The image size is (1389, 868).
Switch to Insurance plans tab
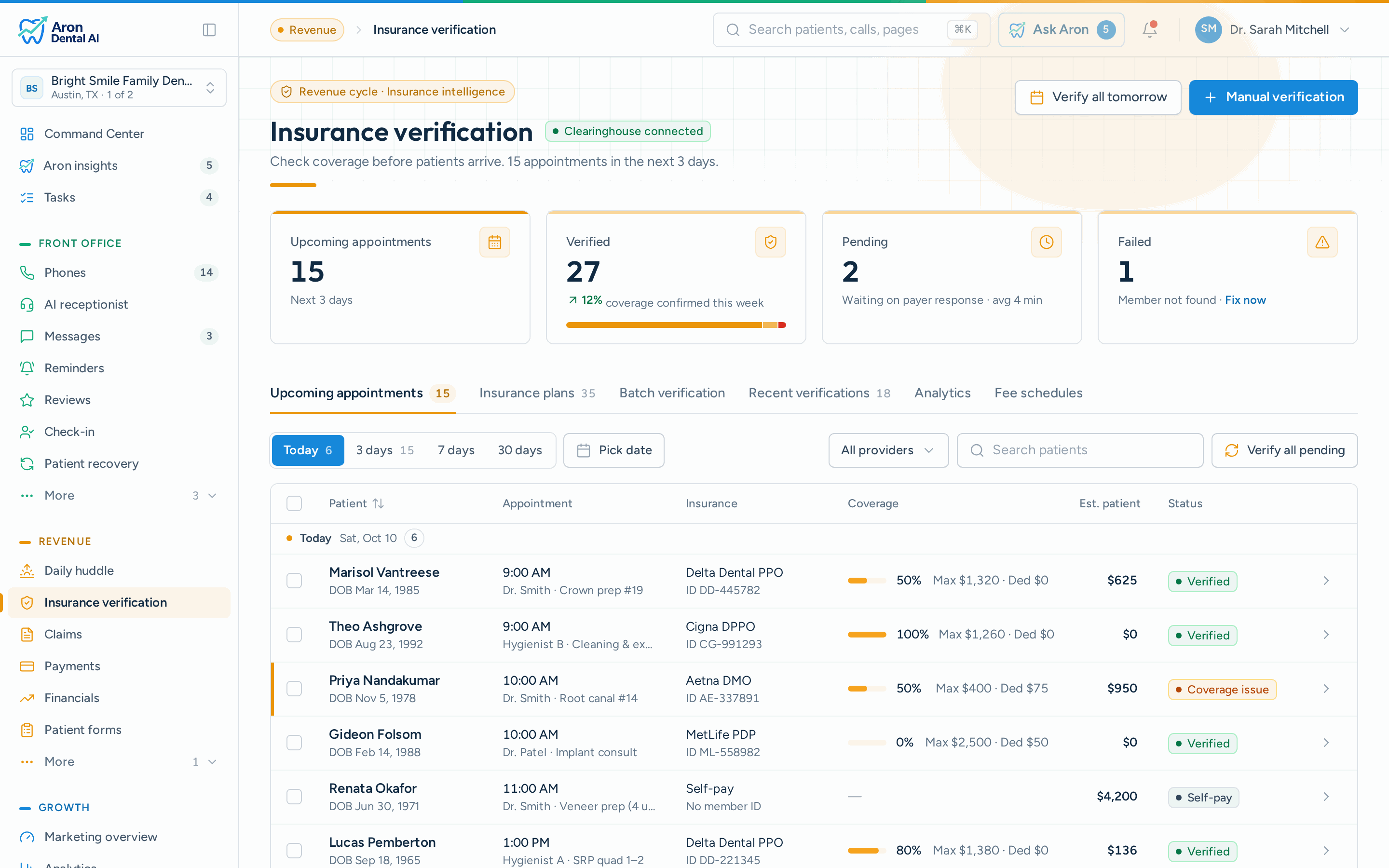[x=537, y=393]
